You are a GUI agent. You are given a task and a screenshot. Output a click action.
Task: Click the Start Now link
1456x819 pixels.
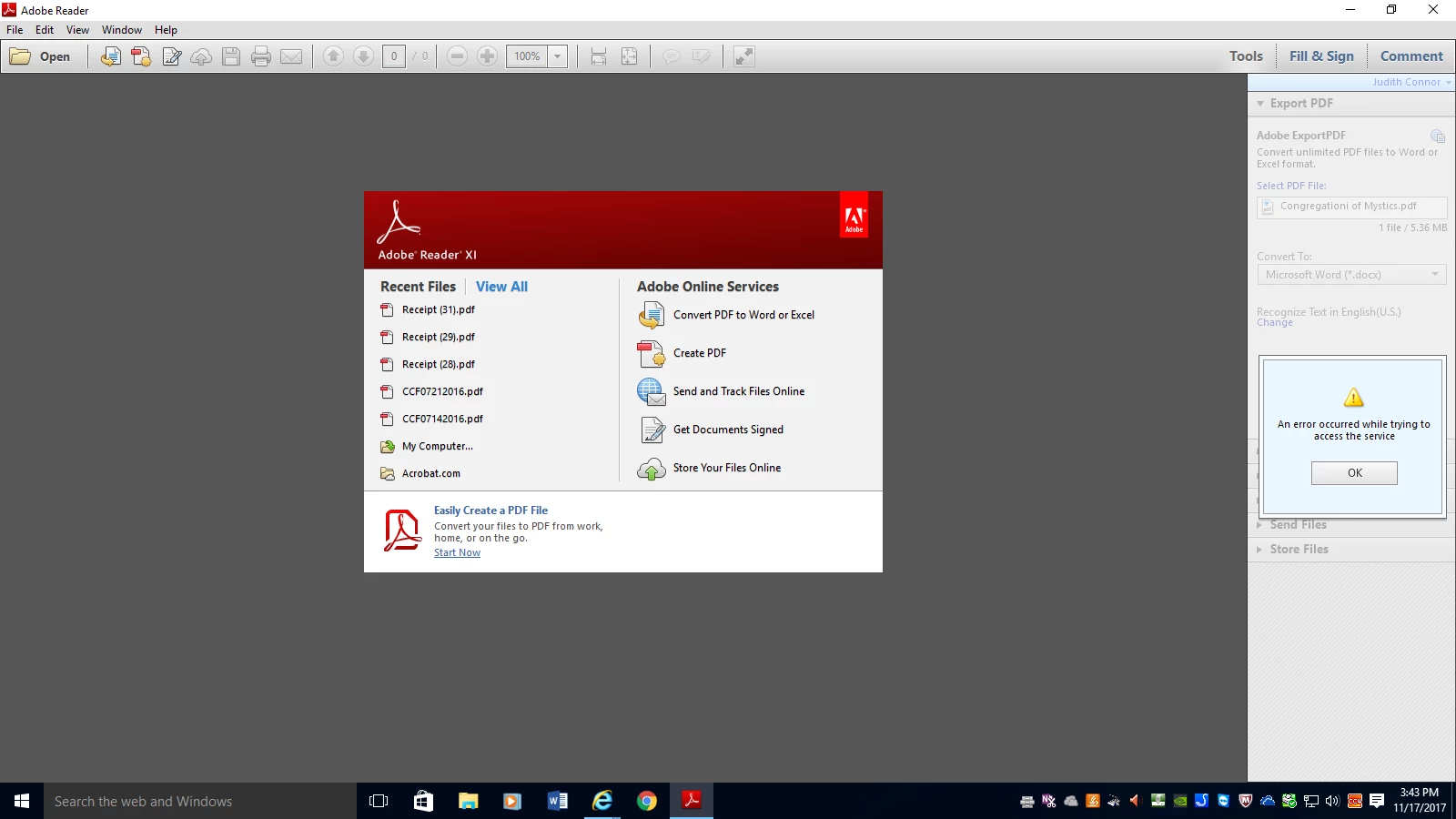click(457, 553)
